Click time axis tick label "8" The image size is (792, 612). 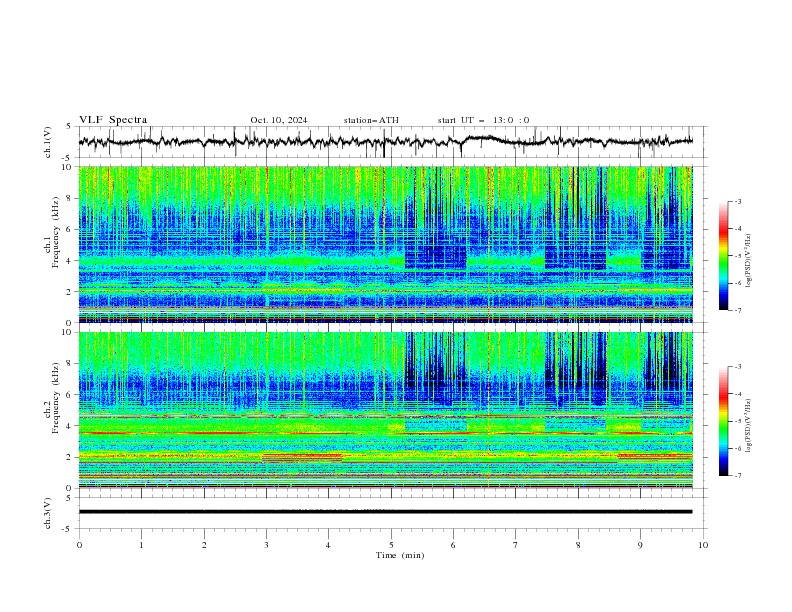point(578,545)
